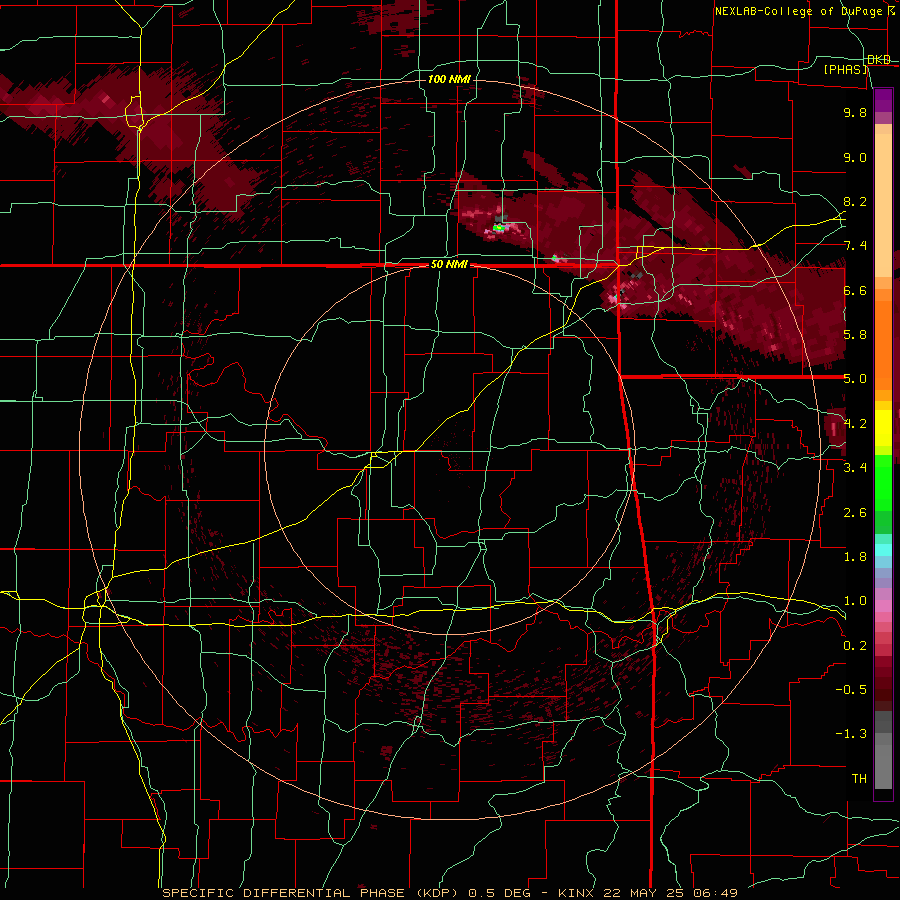Click the 7.4 value on color scale
900x900 pixels.
(x=855, y=246)
